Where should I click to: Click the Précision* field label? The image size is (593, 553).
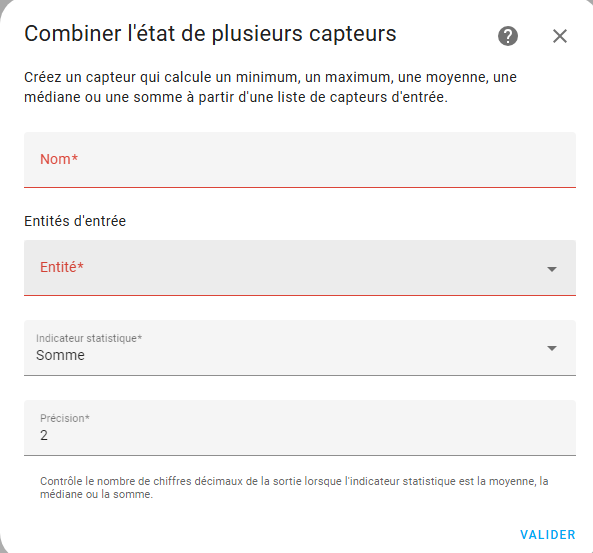coord(65,418)
